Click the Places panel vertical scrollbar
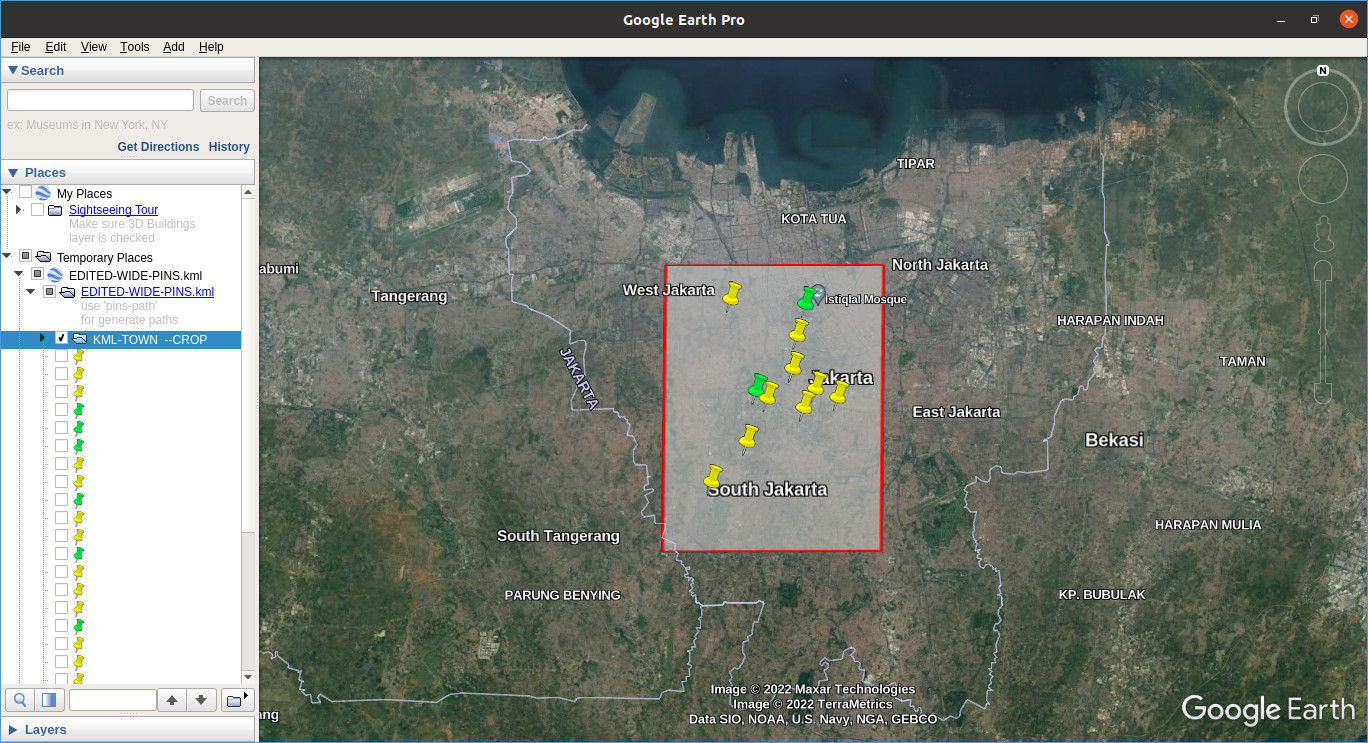 (x=248, y=365)
